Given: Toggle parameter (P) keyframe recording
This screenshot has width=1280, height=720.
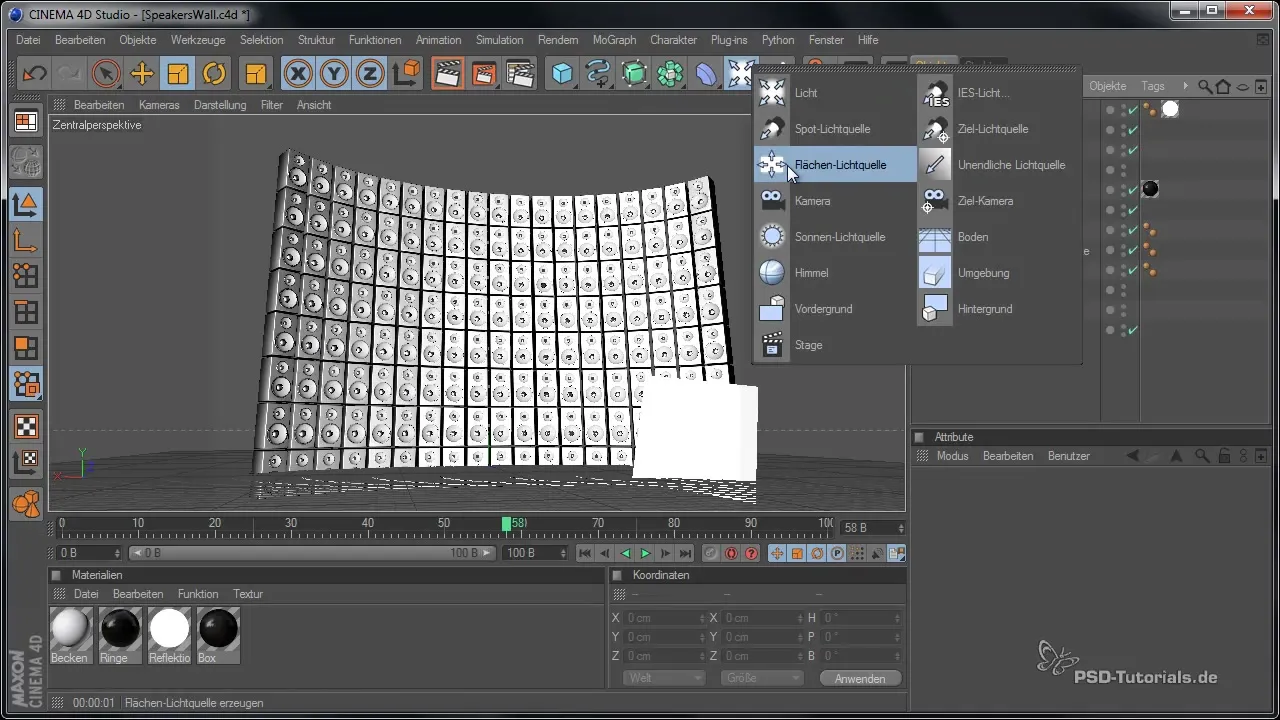Looking at the screenshot, I should pyautogui.click(x=837, y=553).
